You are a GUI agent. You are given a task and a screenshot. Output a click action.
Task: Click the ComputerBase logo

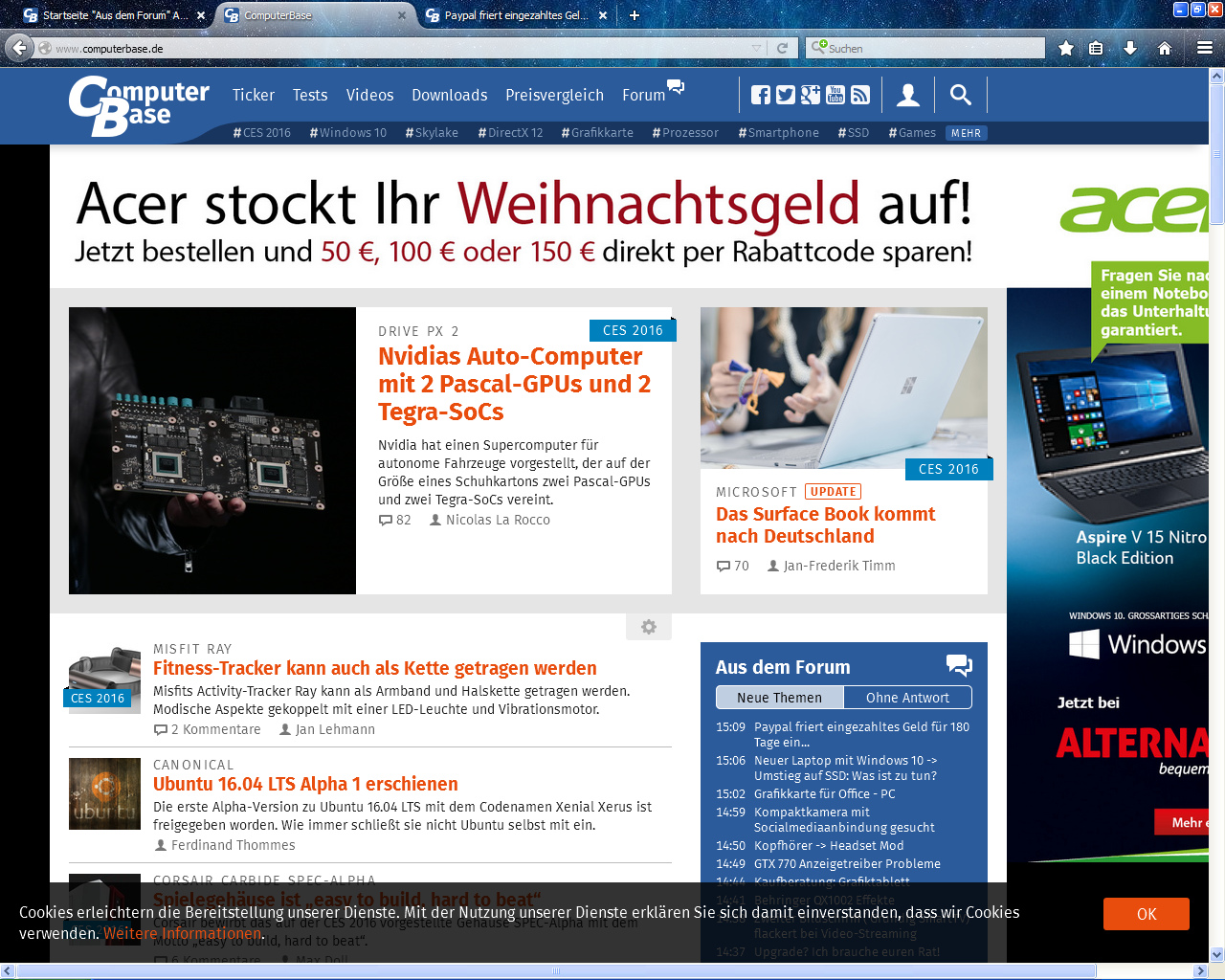pos(138,105)
